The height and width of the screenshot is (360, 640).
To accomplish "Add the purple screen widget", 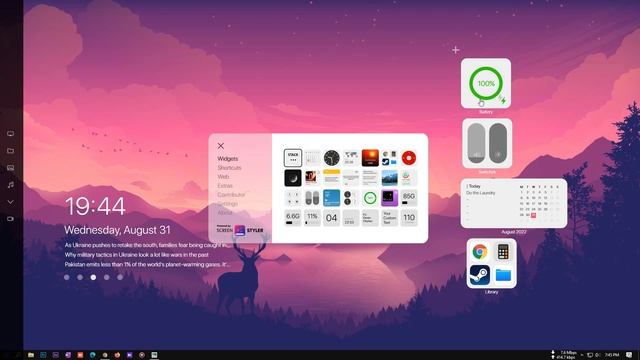I will (x=389, y=198).
